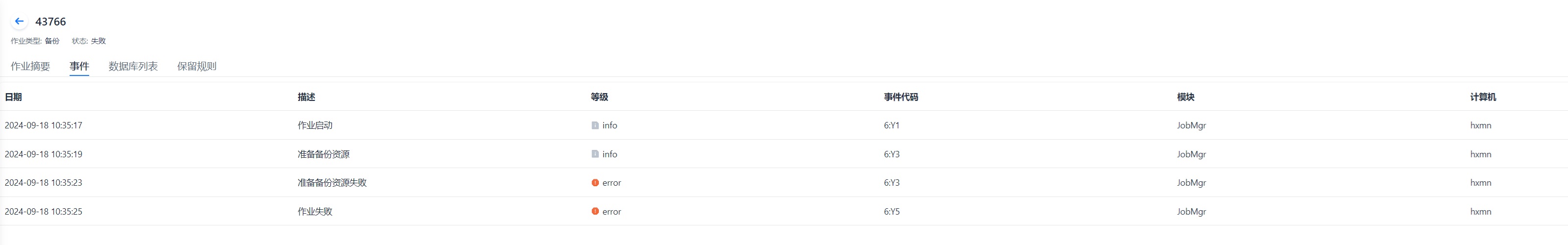
Task: Click the error icon in the 作业失败 row
Action: [x=595, y=212]
